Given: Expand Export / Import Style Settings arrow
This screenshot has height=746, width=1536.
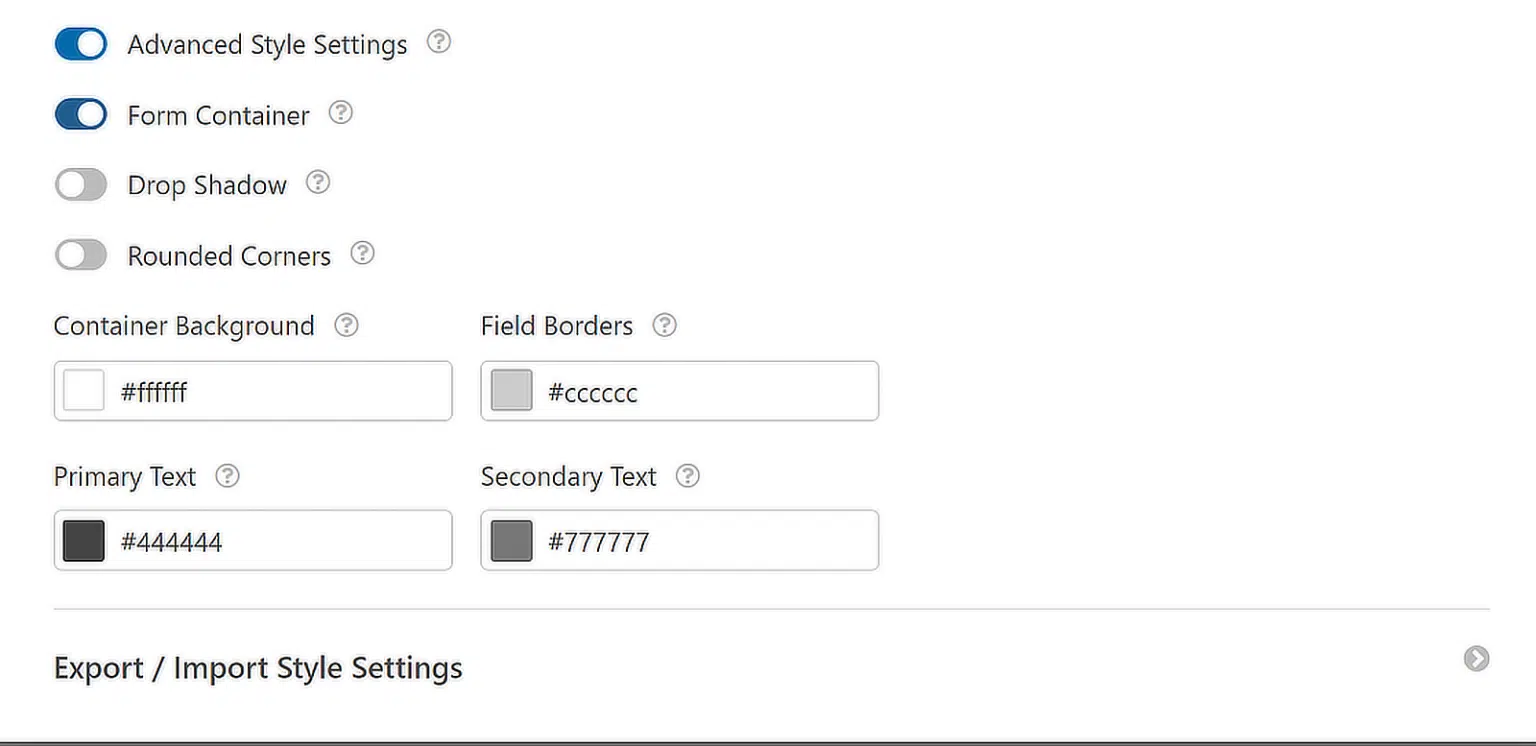Looking at the screenshot, I should click(1476, 658).
